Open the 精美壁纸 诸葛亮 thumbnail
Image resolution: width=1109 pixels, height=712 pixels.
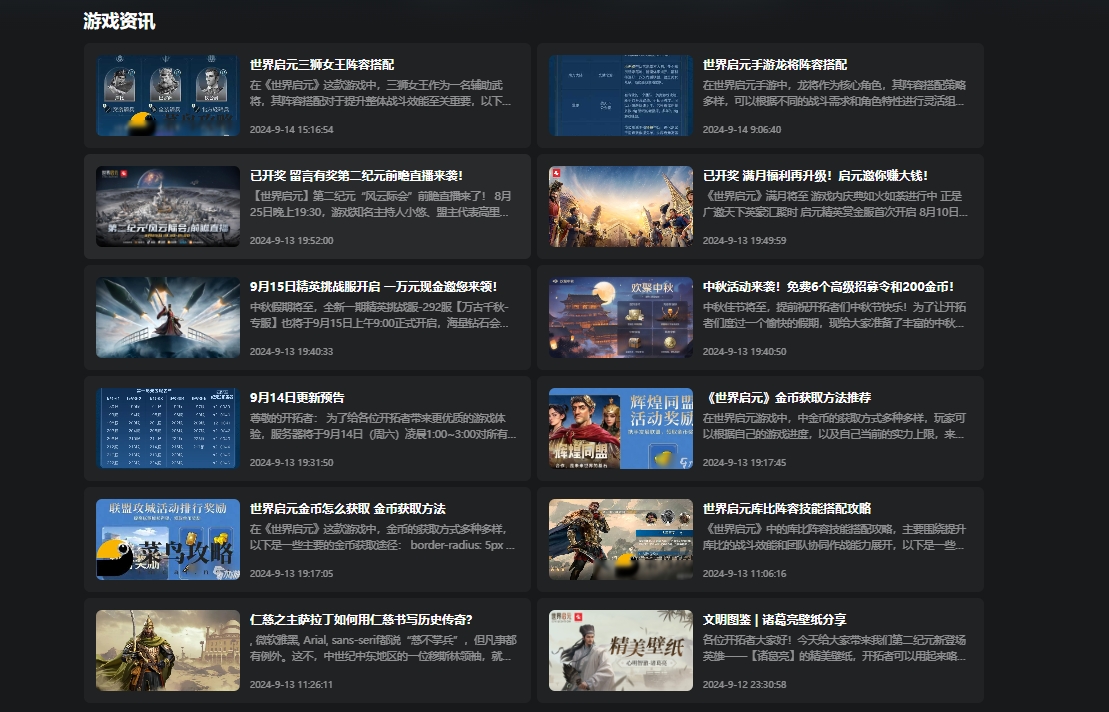point(620,651)
